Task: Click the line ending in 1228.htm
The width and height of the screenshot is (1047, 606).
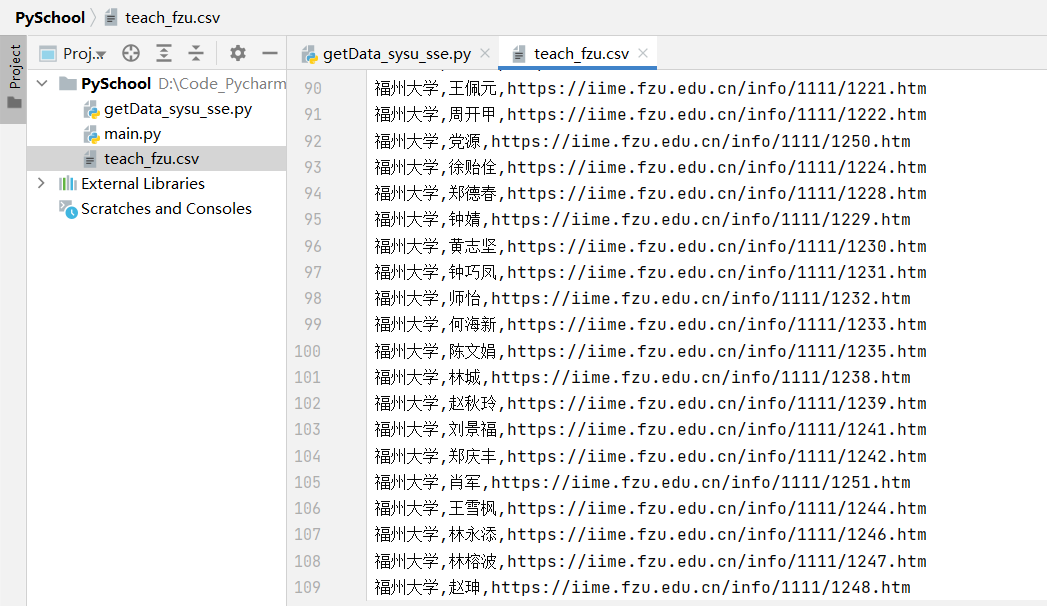Action: [650, 194]
